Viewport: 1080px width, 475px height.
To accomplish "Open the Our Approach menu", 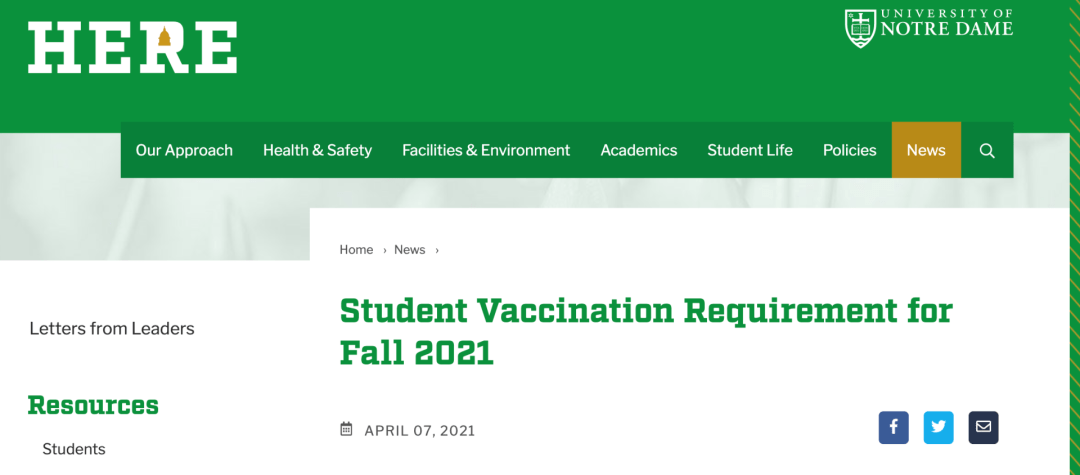I will click(x=184, y=150).
